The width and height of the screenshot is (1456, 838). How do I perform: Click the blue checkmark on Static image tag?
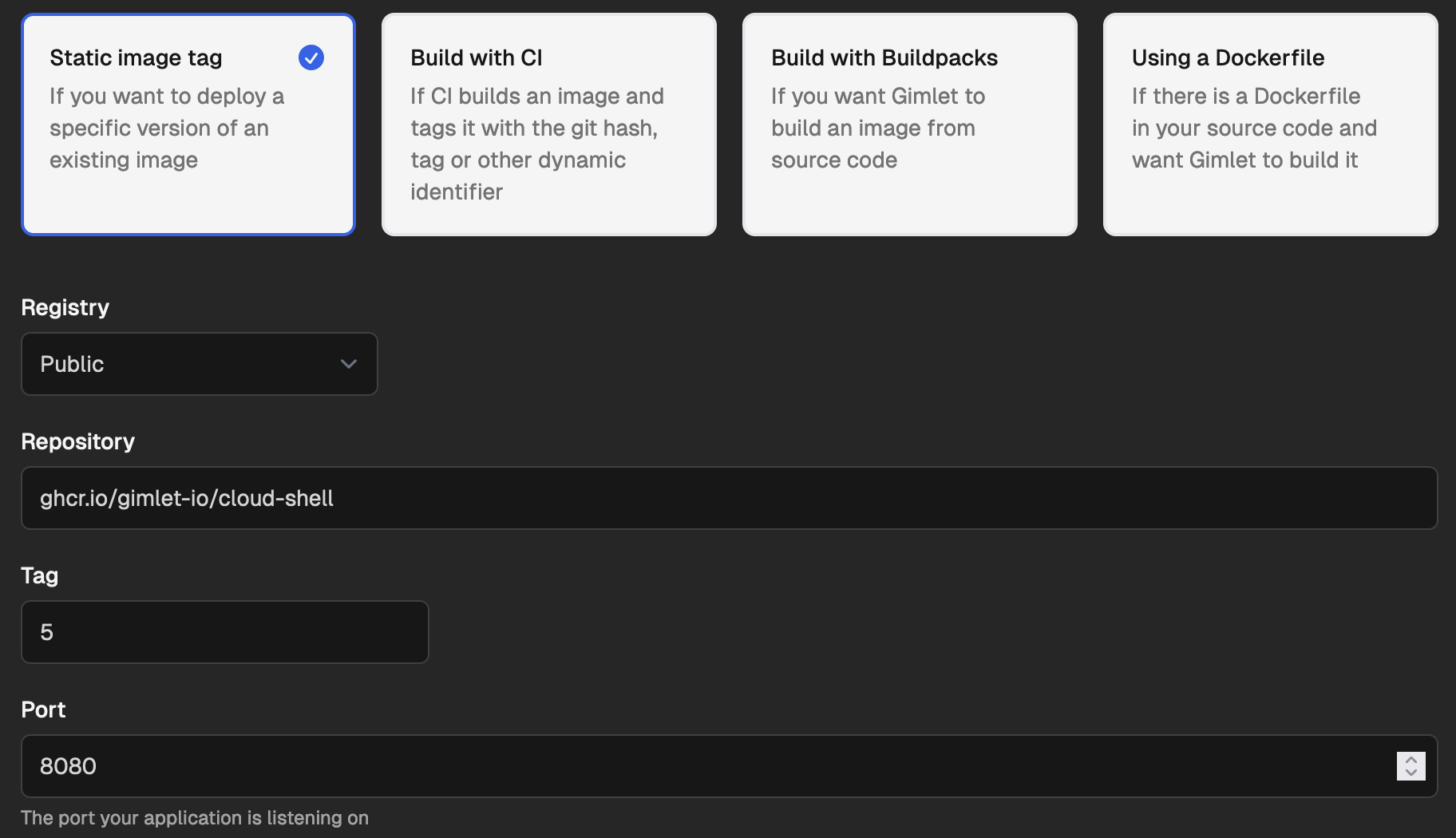point(311,57)
